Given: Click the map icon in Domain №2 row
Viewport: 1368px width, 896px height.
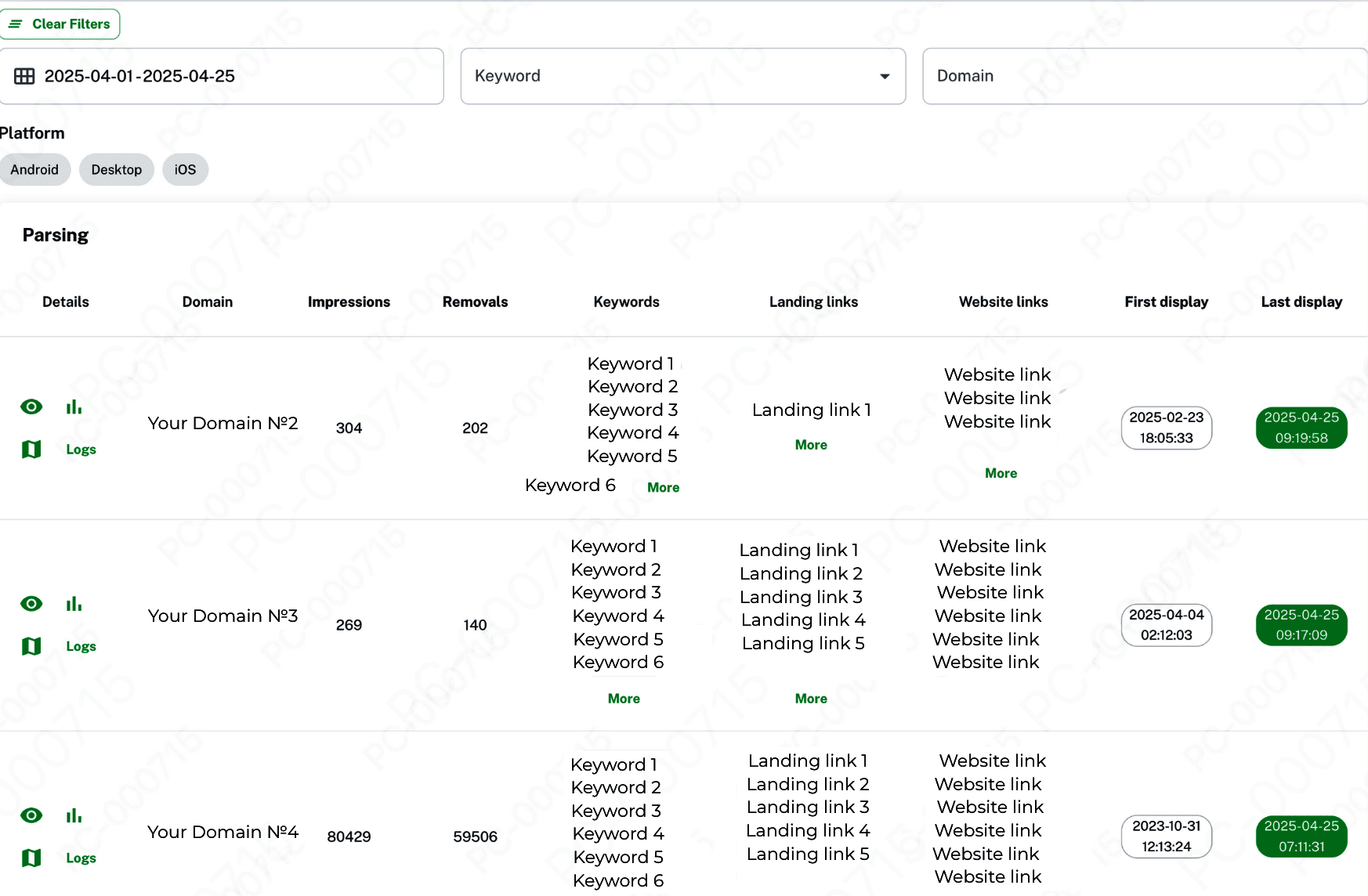Looking at the screenshot, I should (31, 449).
